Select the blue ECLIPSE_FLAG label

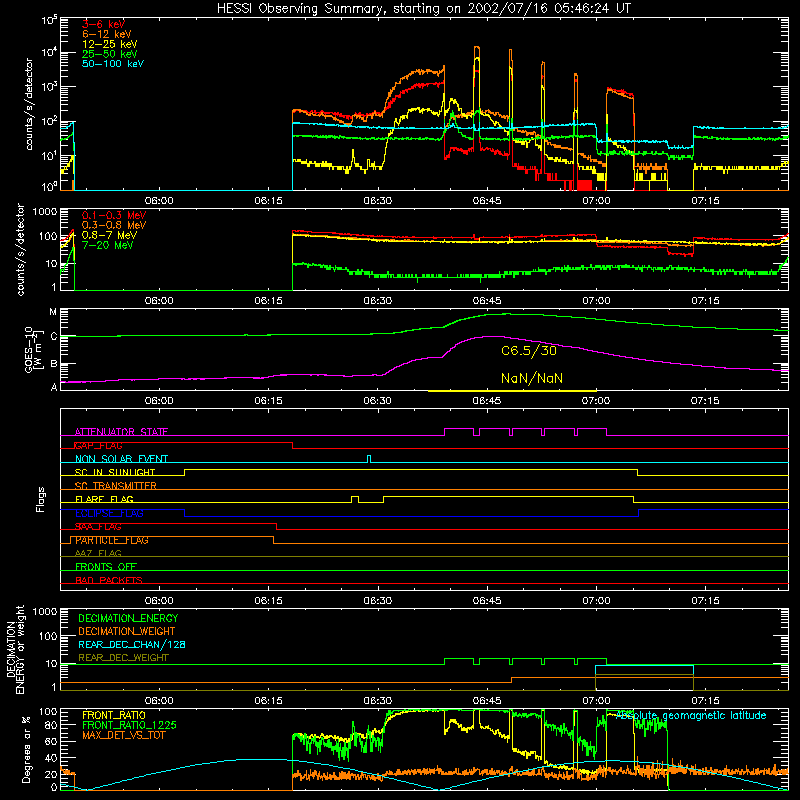[109, 513]
